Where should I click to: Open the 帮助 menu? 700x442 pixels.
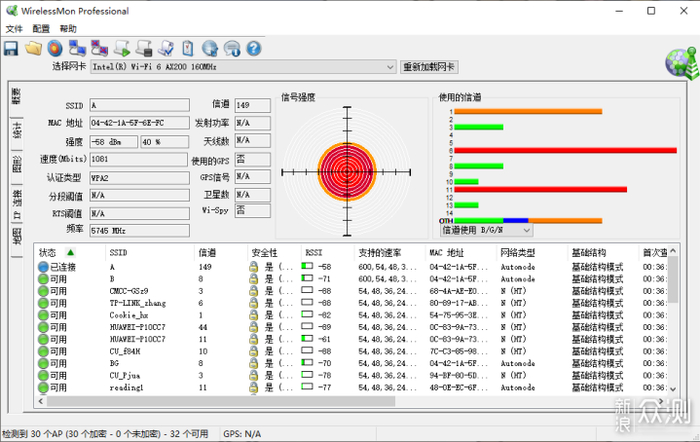coord(68,29)
